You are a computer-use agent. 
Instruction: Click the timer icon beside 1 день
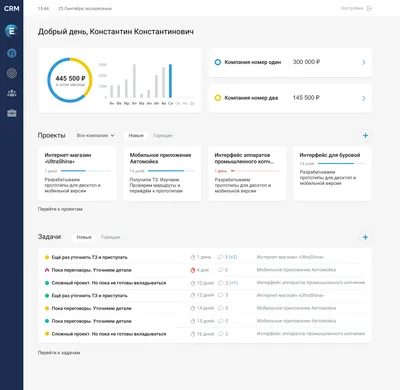(x=192, y=257)
